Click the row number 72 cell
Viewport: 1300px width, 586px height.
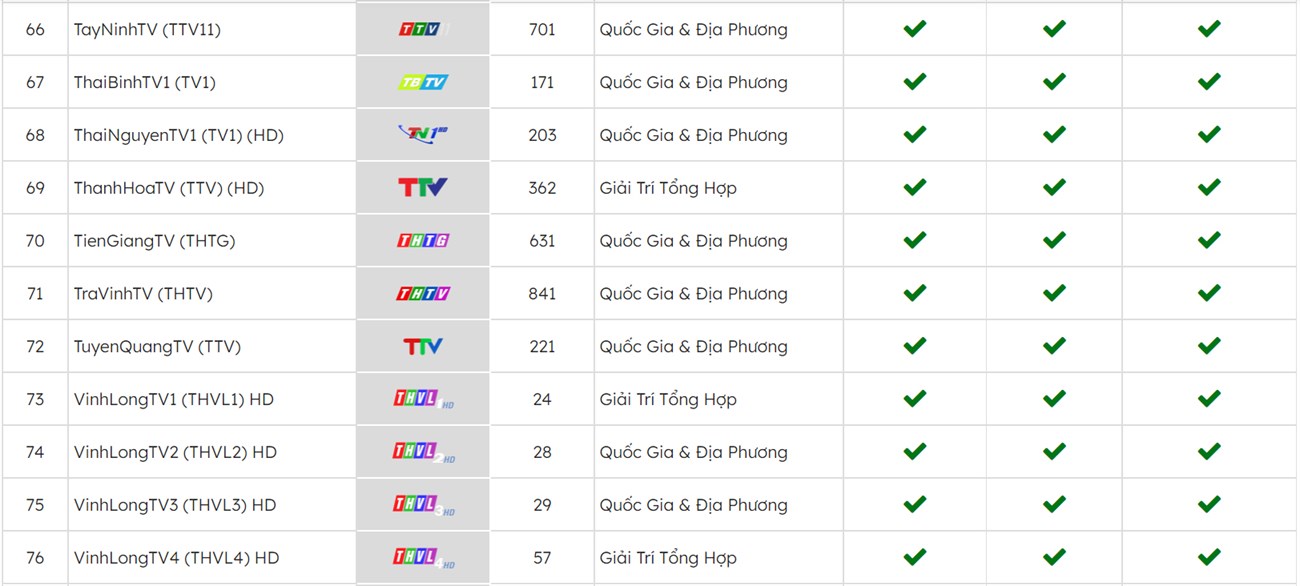[35, 347]
